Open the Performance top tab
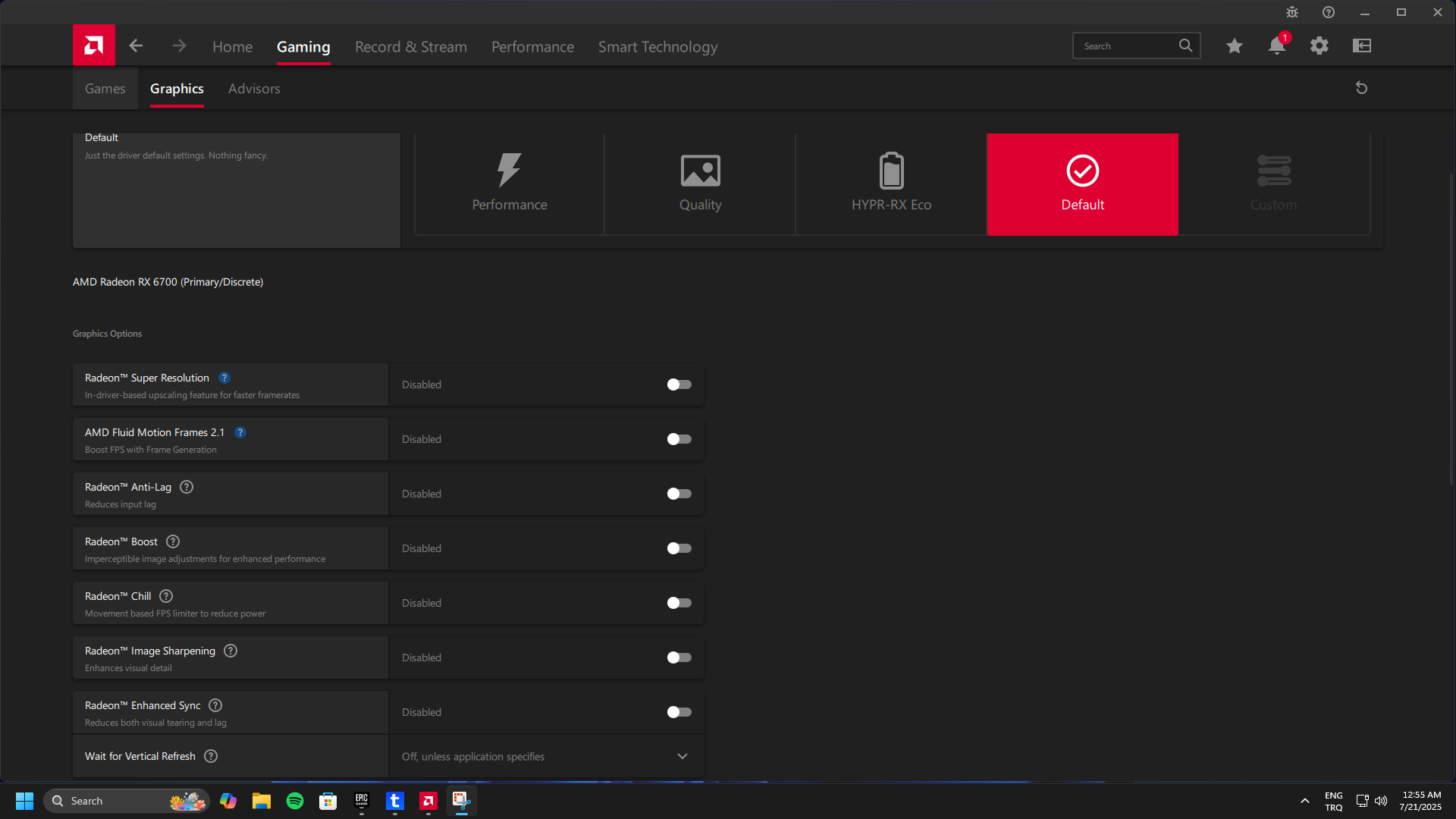This screenshot has width=1456, height=819. point(532,46)
